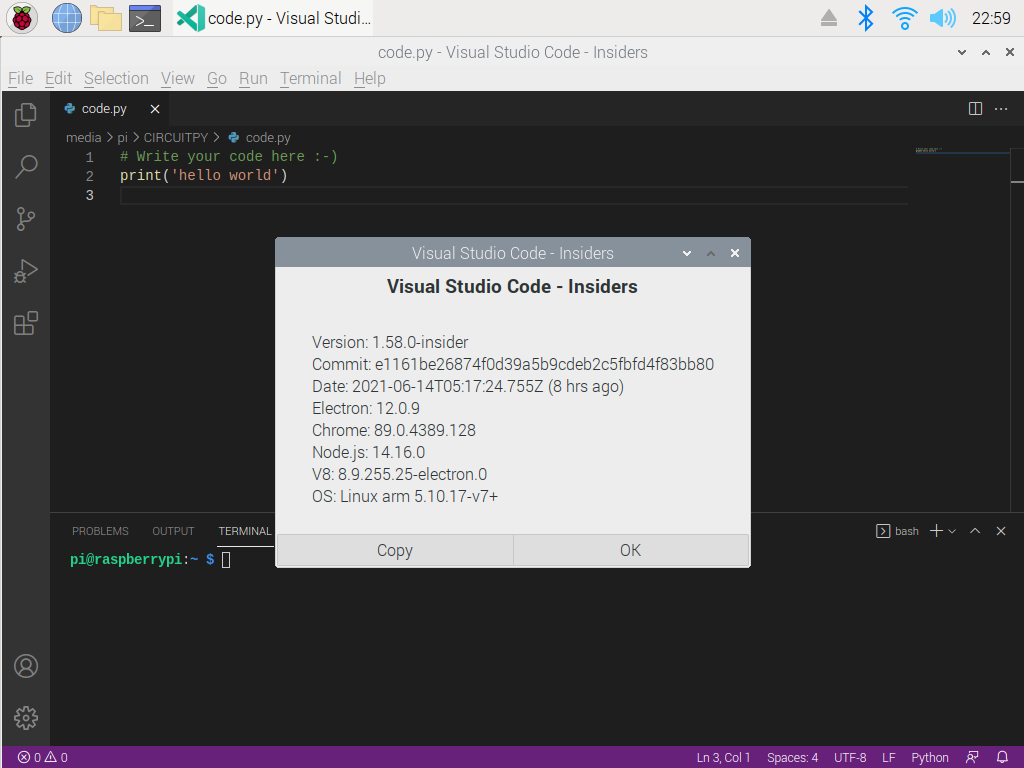Click Copy in the About dialog
The height and width of the screenshot is (768, 1024).
pyautogui.click(x=395, y=550)
